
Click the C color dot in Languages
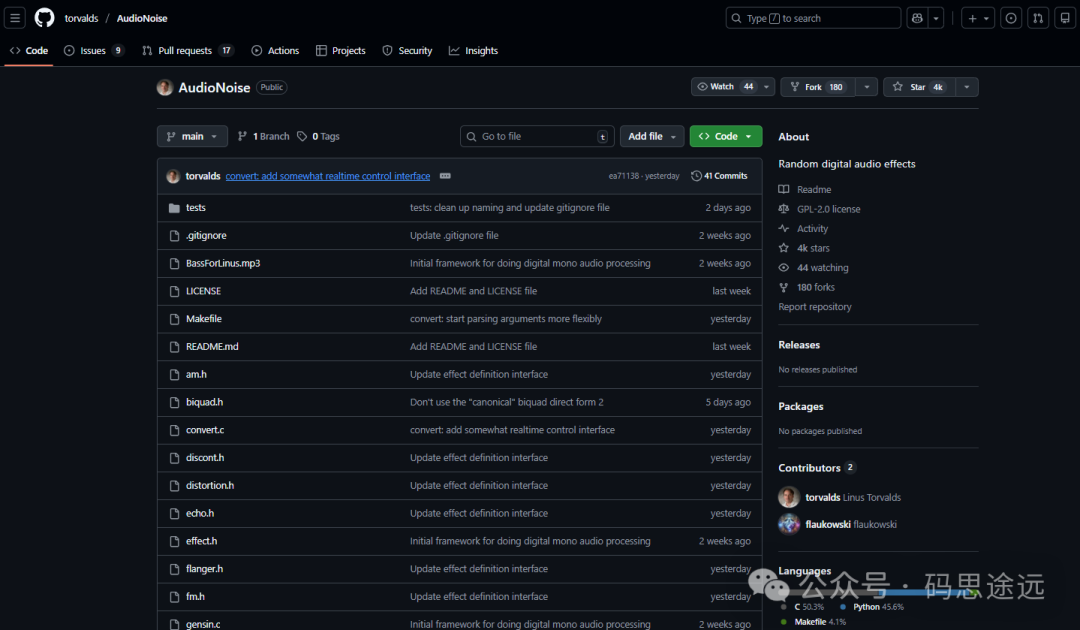tap(784, 606)
